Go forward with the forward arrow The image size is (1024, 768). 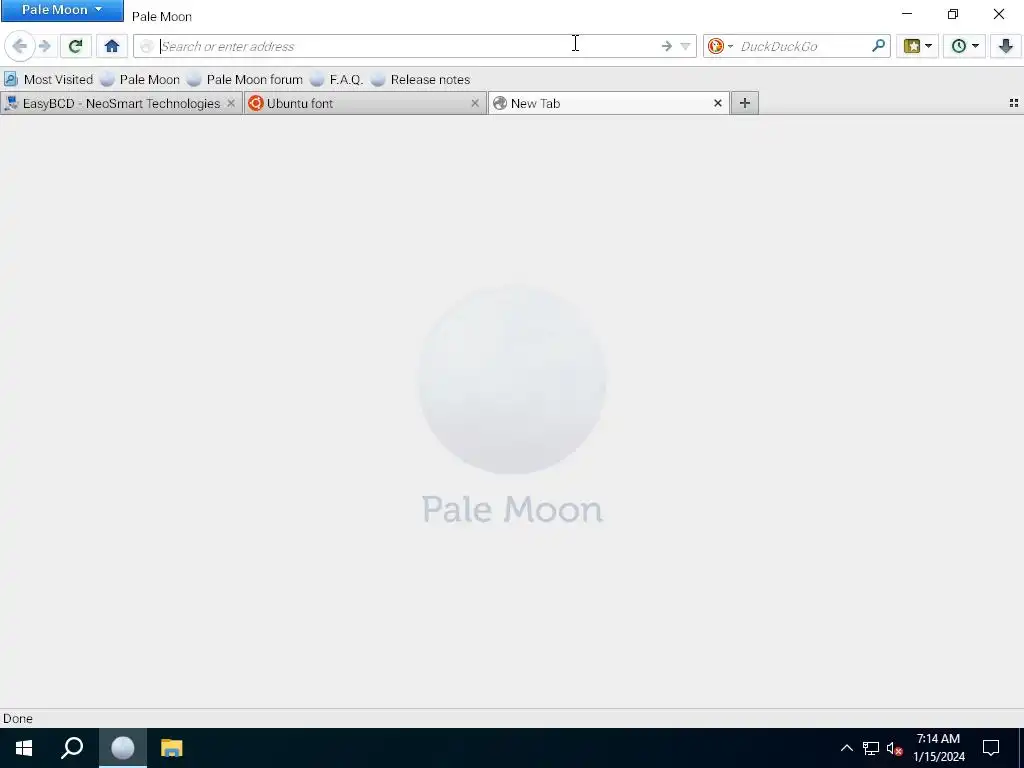(x=44, y=46)
